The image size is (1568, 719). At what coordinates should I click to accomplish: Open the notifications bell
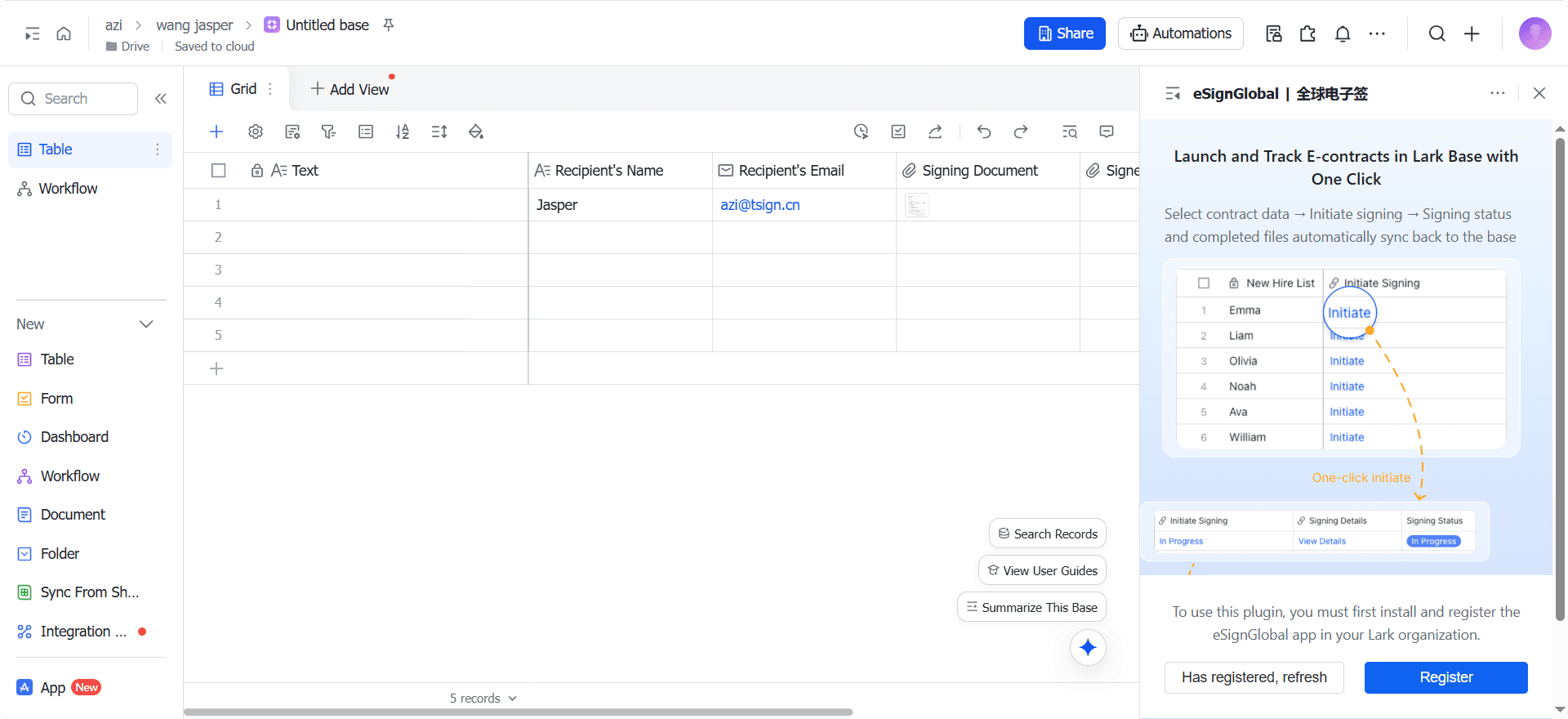point(1343,33)
